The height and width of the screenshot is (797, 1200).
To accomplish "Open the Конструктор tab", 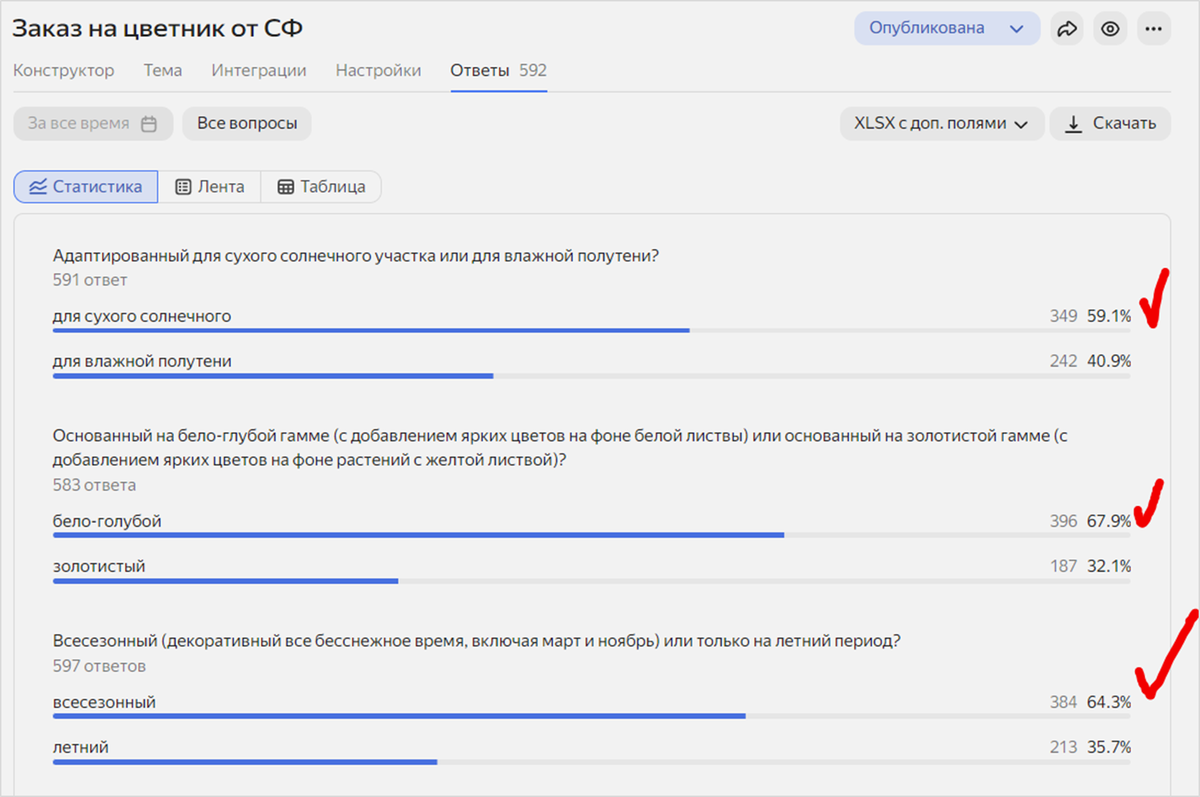I will tap(64, 71).
